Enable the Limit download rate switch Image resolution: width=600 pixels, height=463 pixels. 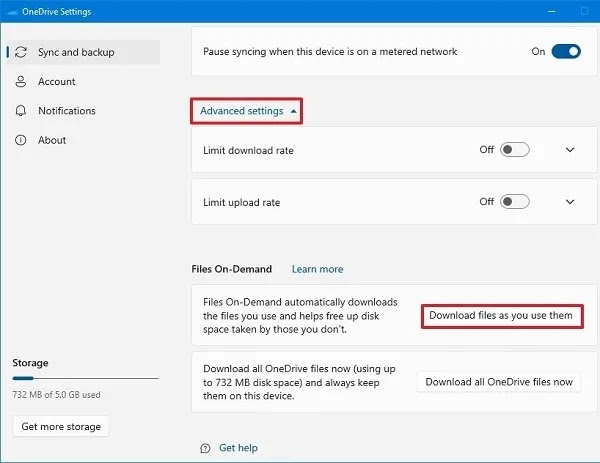515,150
